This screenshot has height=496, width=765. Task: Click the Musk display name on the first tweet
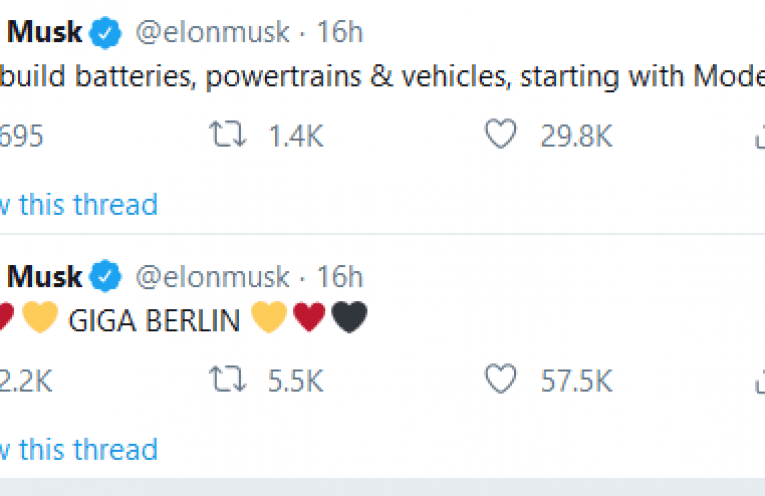[44, 32]
